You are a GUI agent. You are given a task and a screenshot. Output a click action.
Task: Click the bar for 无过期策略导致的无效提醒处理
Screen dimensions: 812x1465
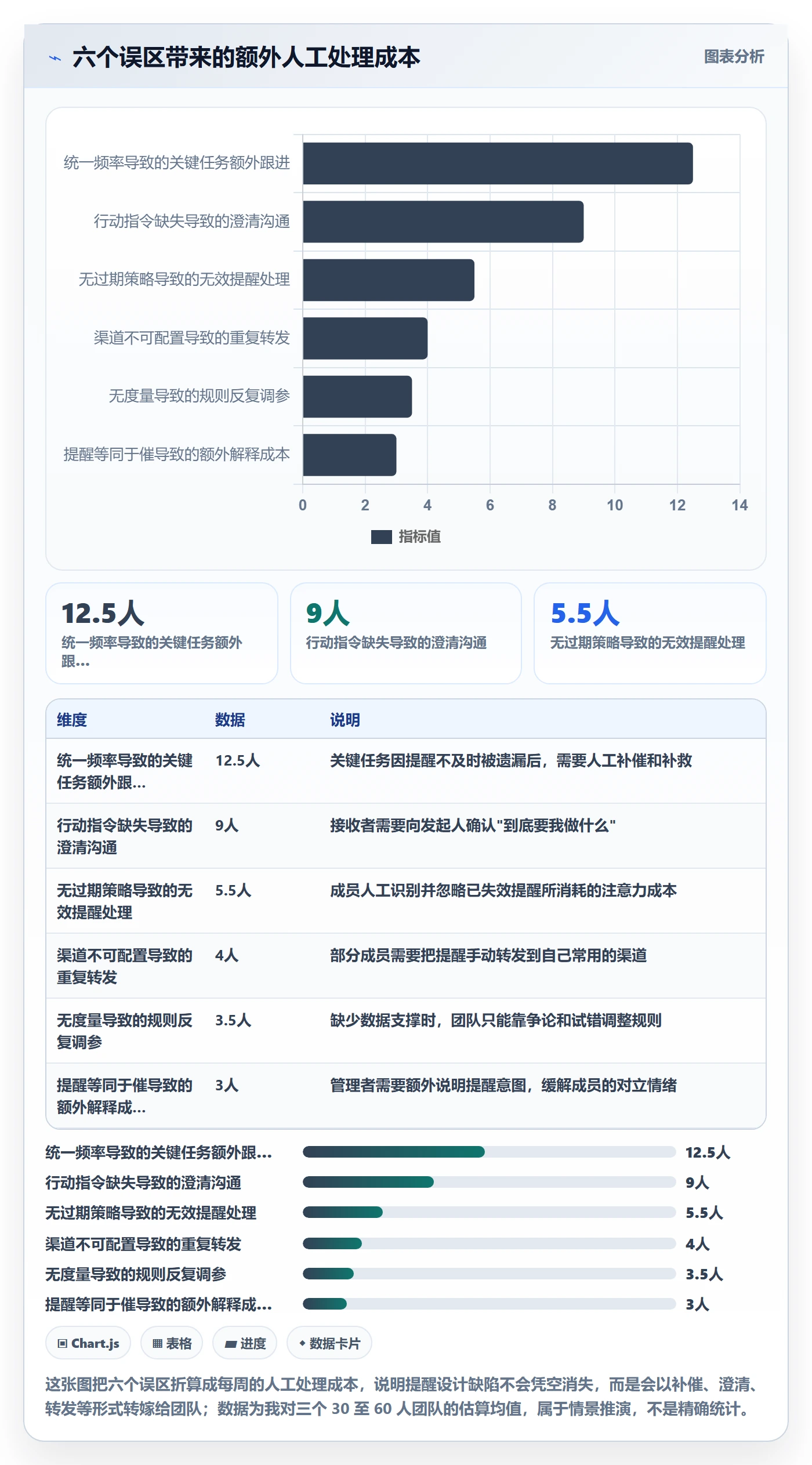[x=389, y=280]
